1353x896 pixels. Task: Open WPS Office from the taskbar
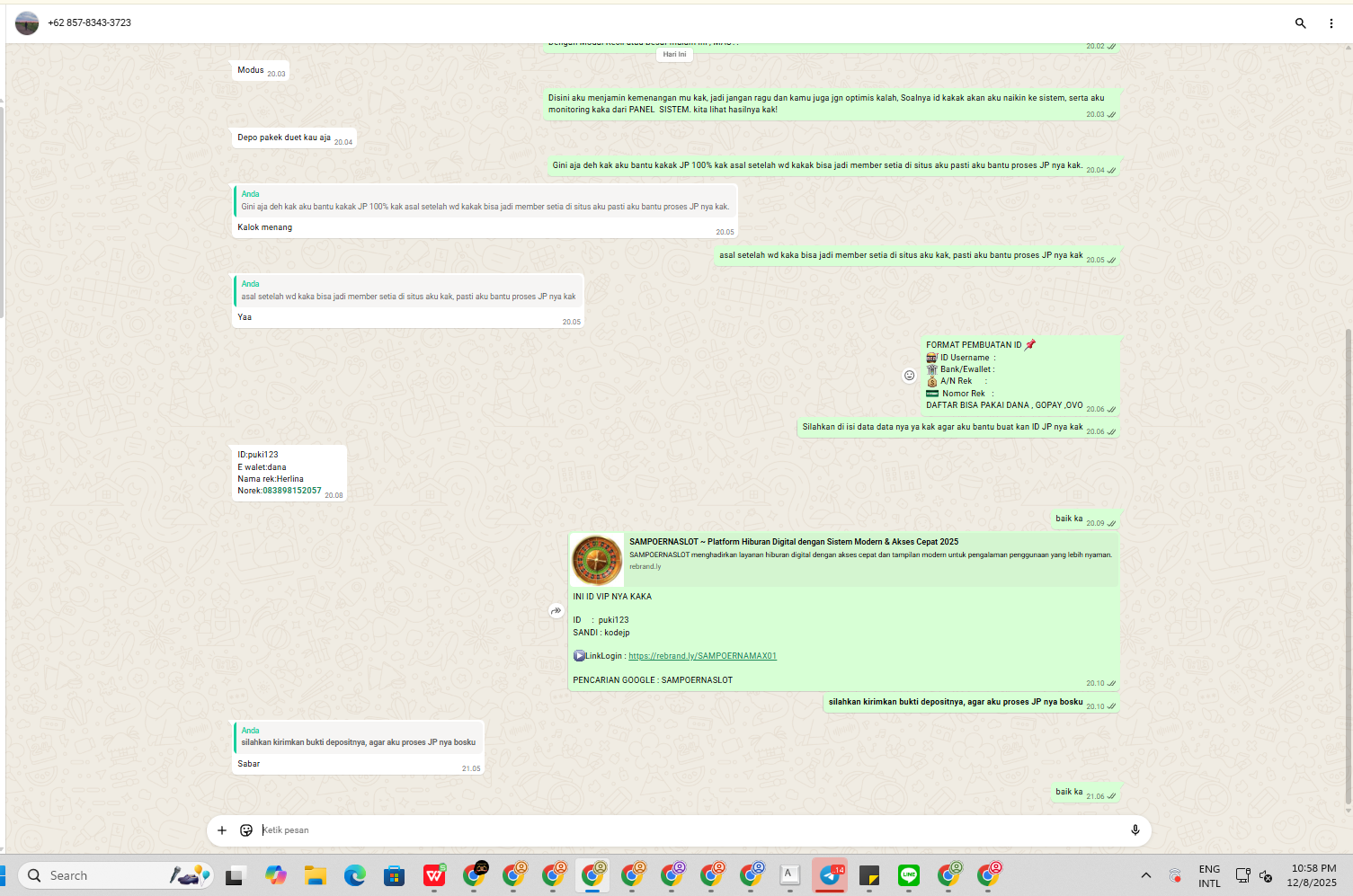click(x=434, y=875)
